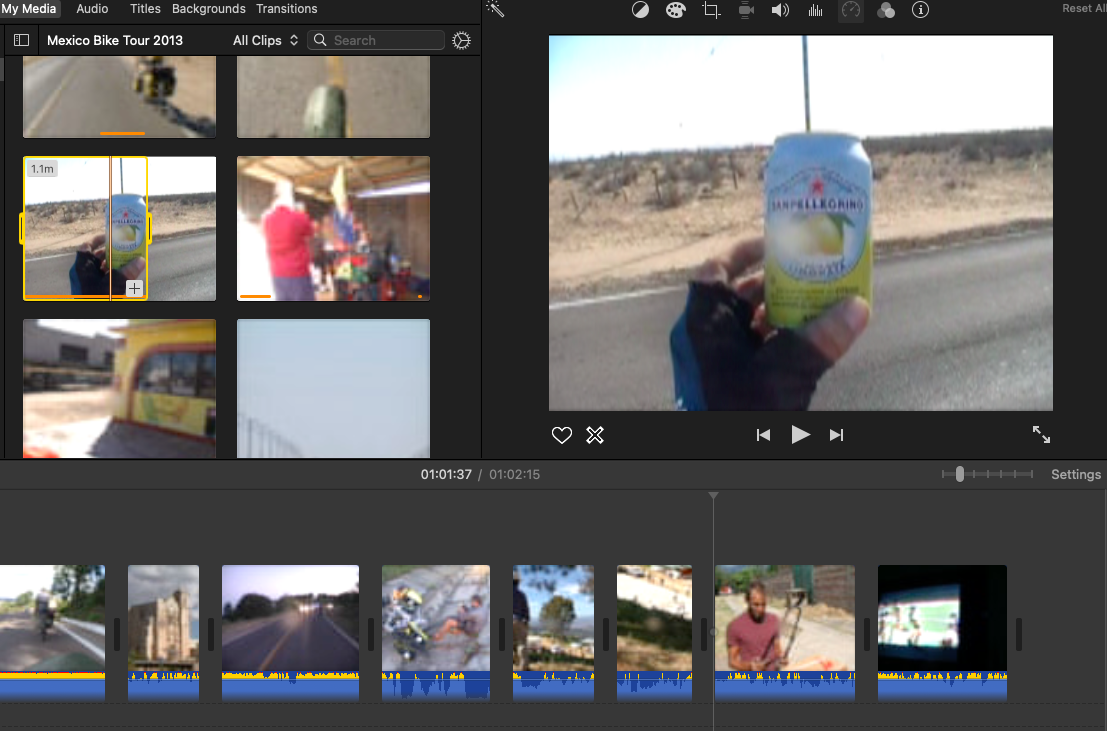Open the volume controls
The image size is (1107, 731).
pyautogui.click(x=780, y=10)
